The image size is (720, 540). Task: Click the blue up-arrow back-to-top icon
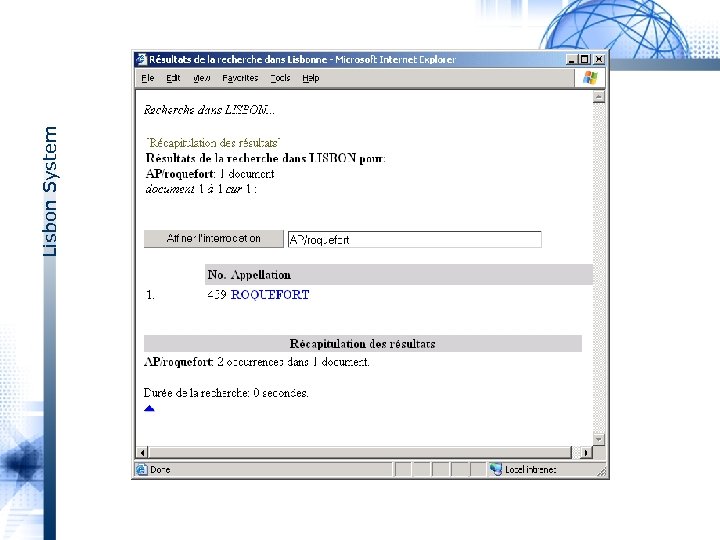coord(149,408)
